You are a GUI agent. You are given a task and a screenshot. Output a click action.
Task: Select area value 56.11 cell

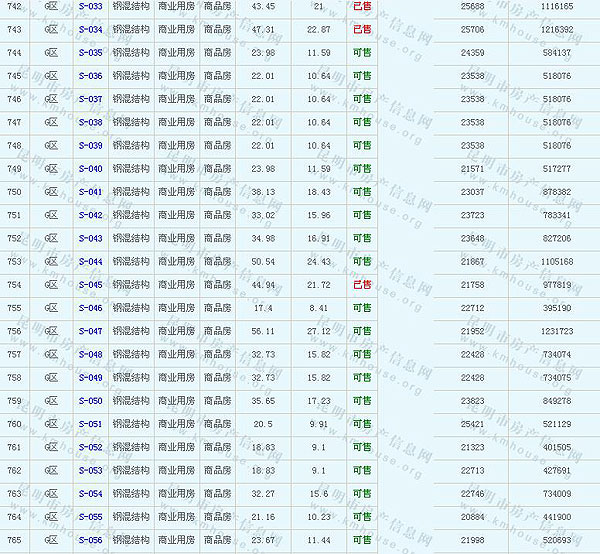pos(263,331)
